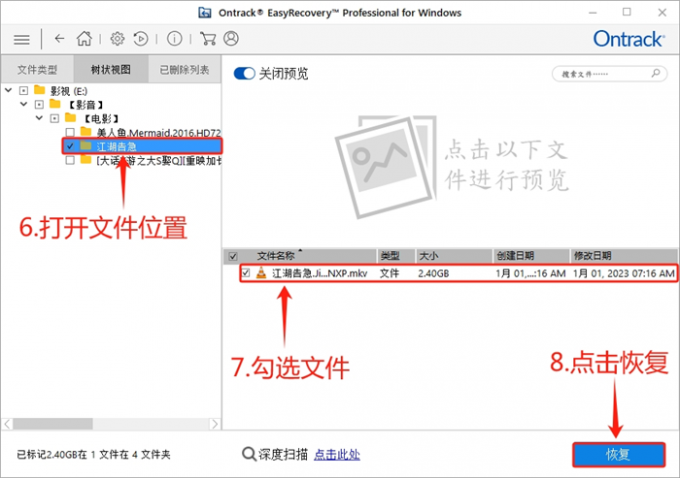Toggle the 【影音】 folder checkbox

39,105
